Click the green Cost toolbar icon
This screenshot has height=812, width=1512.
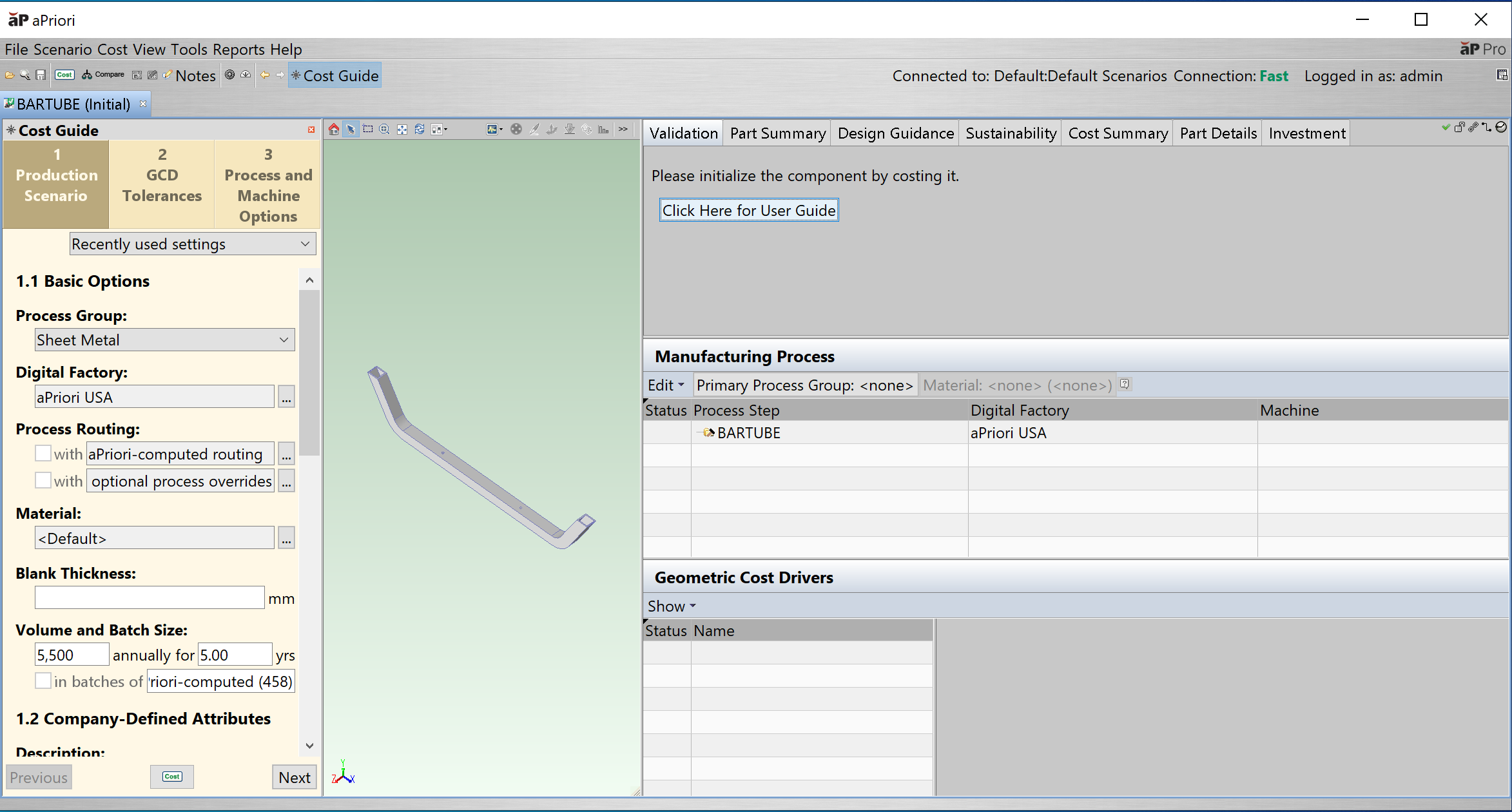tap(64, 75)
